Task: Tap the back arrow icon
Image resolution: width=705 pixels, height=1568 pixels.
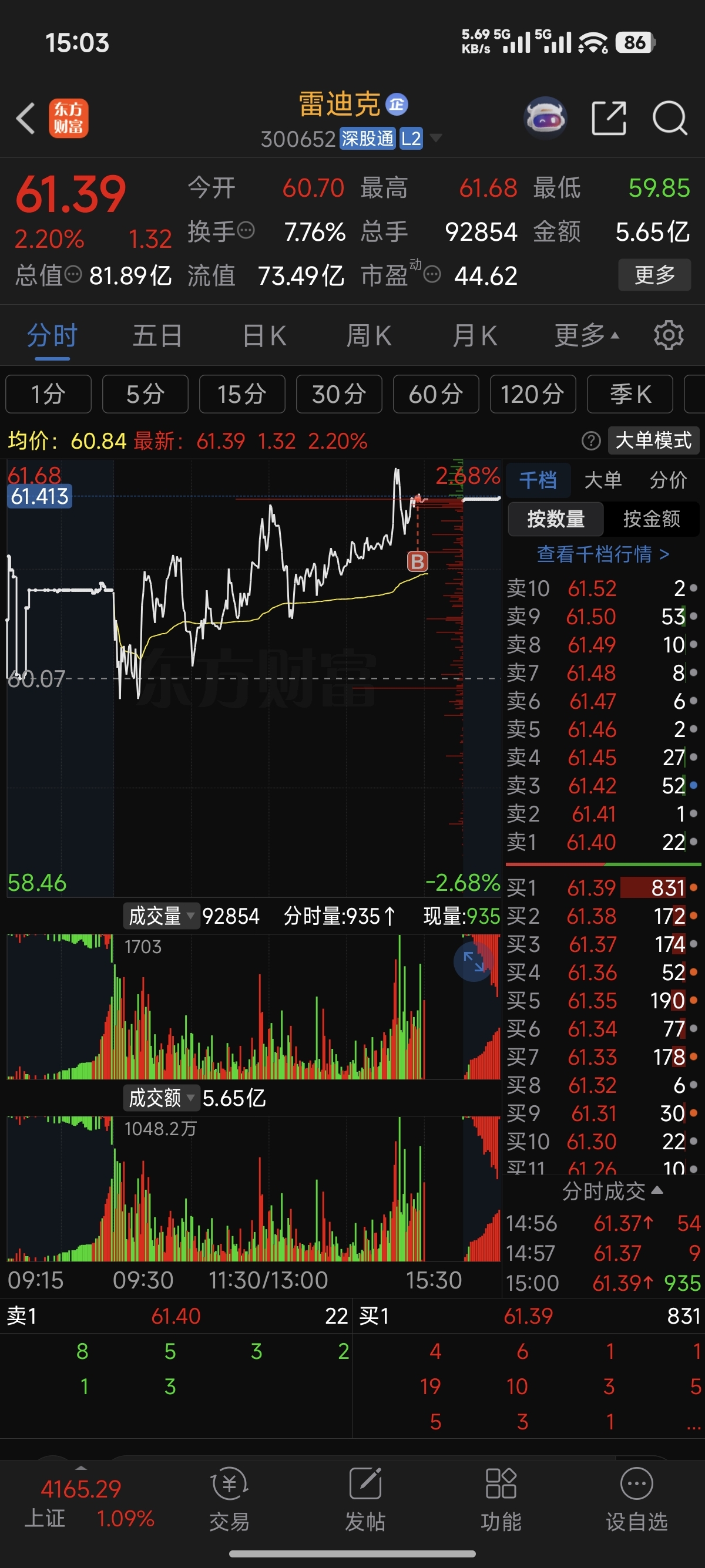Action: (x=26, y=118)
